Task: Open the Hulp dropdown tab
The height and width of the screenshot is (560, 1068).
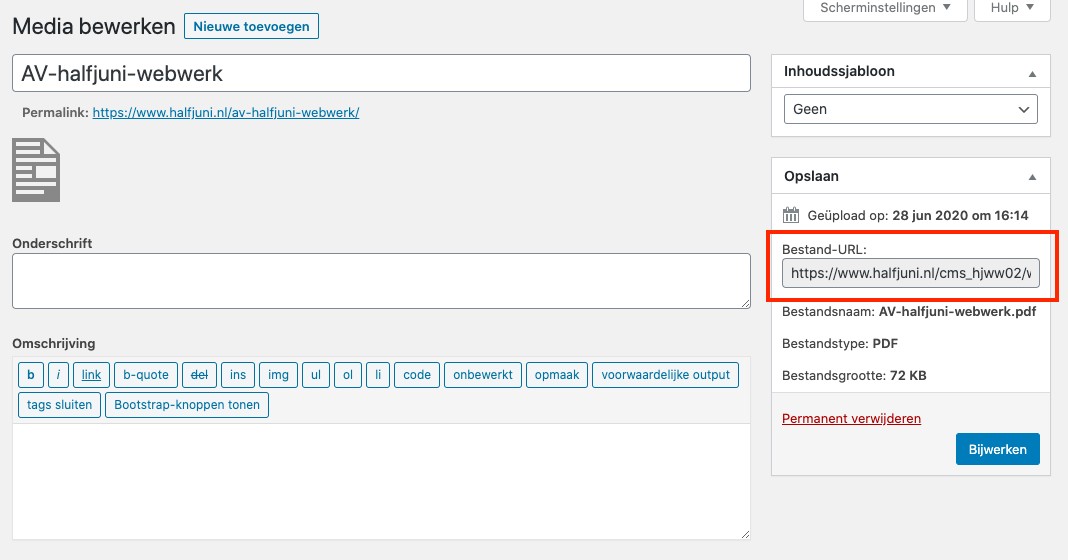Action: [1012, 8]
